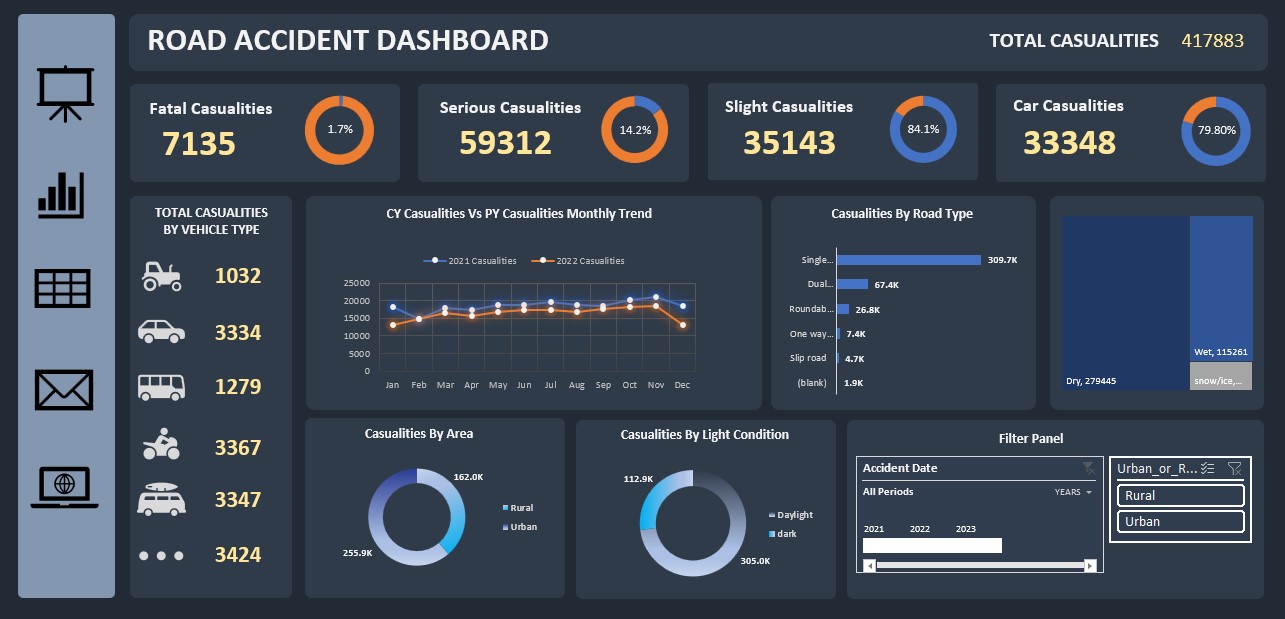Click the serious casualities value 59312
The image size is (1285, 619).
(505, 143)
